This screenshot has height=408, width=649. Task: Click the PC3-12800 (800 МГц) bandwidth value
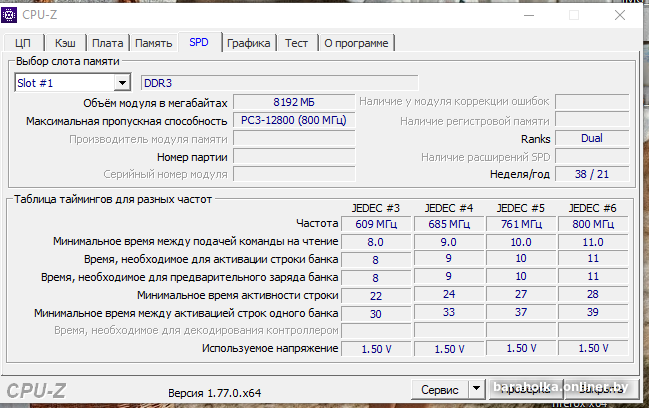click(294, 120)
